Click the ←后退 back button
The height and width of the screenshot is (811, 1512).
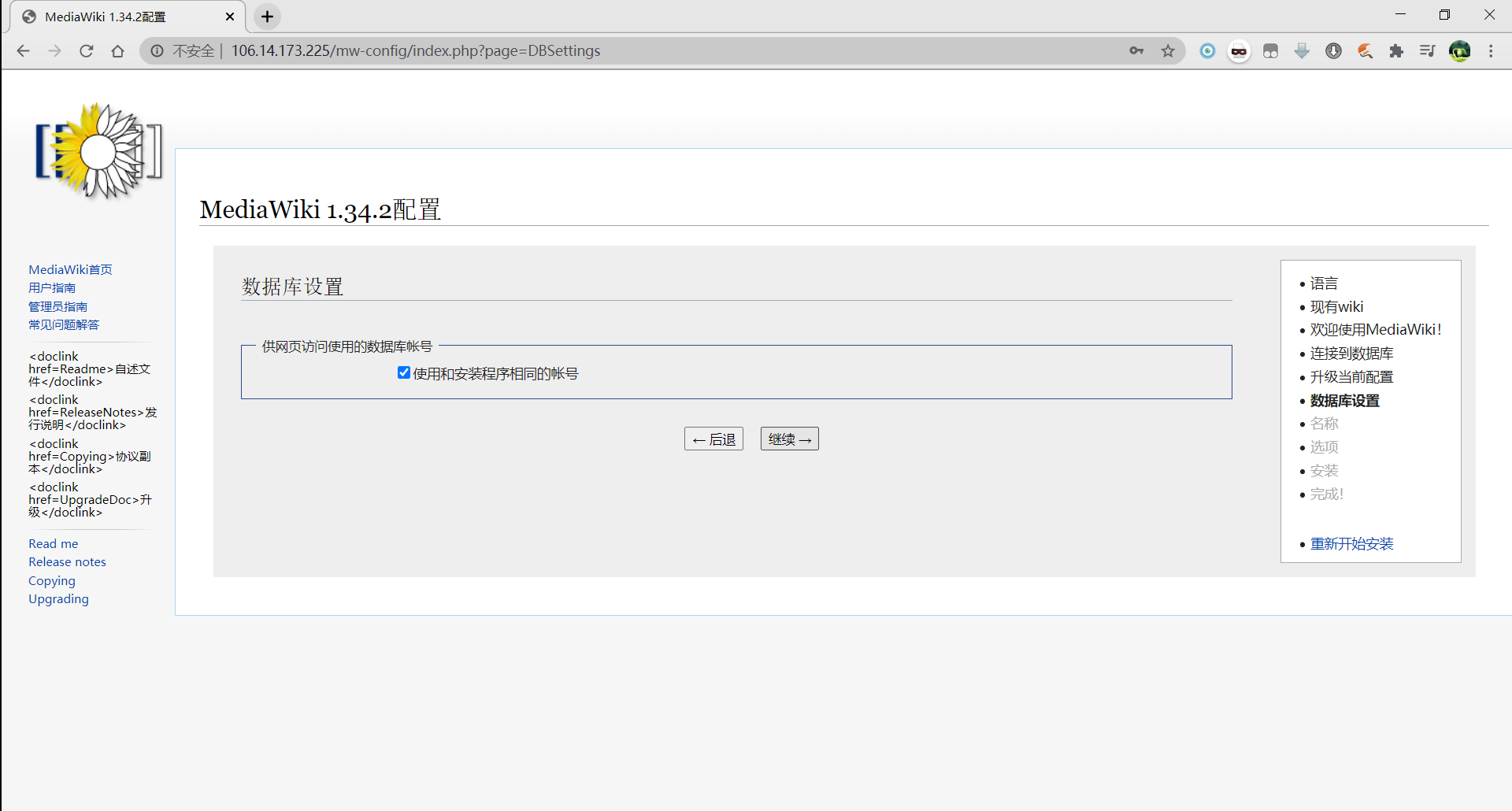click(x=713, y=439)
